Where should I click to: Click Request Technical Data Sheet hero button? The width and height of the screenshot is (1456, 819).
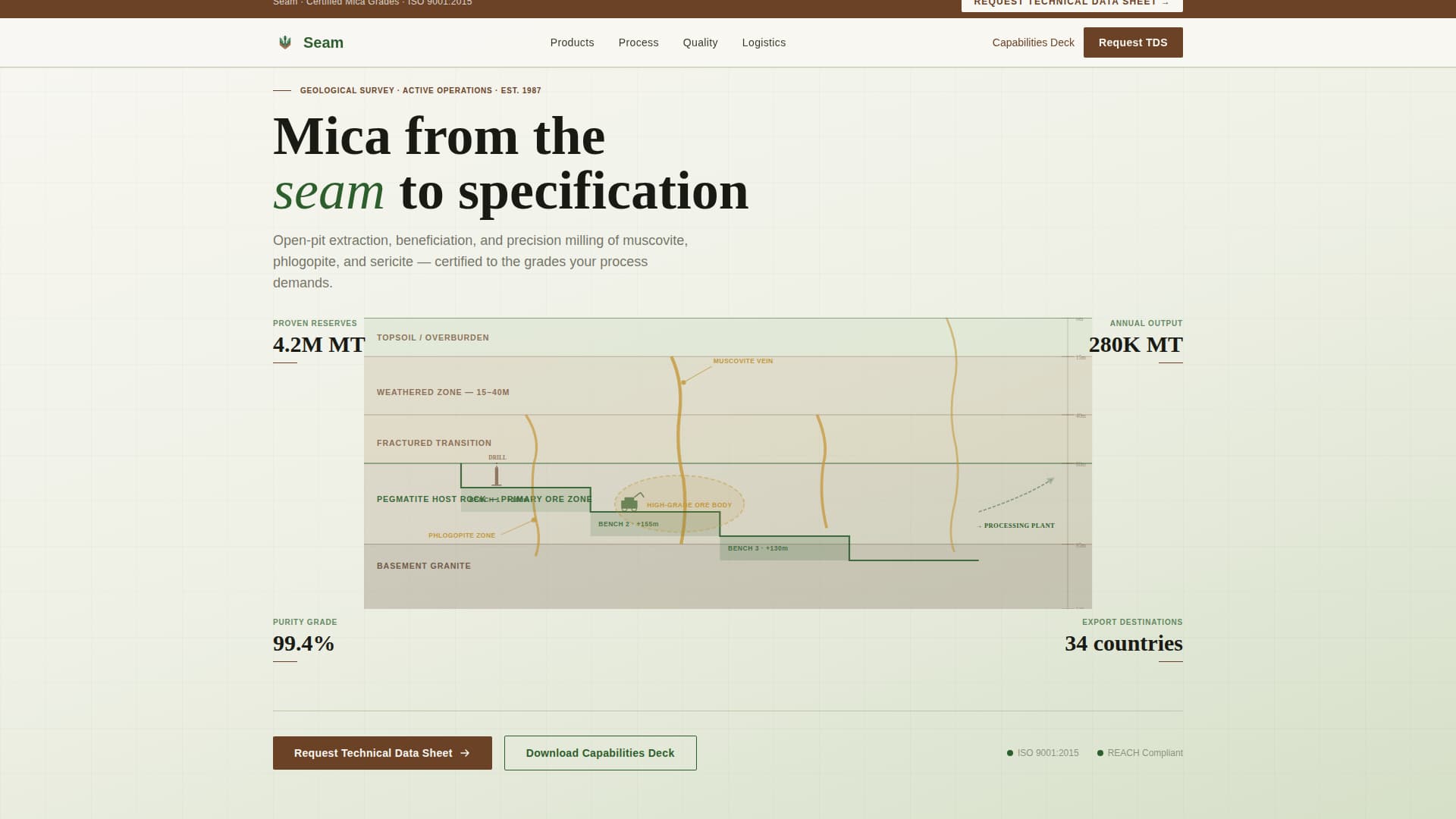(382, 753)
